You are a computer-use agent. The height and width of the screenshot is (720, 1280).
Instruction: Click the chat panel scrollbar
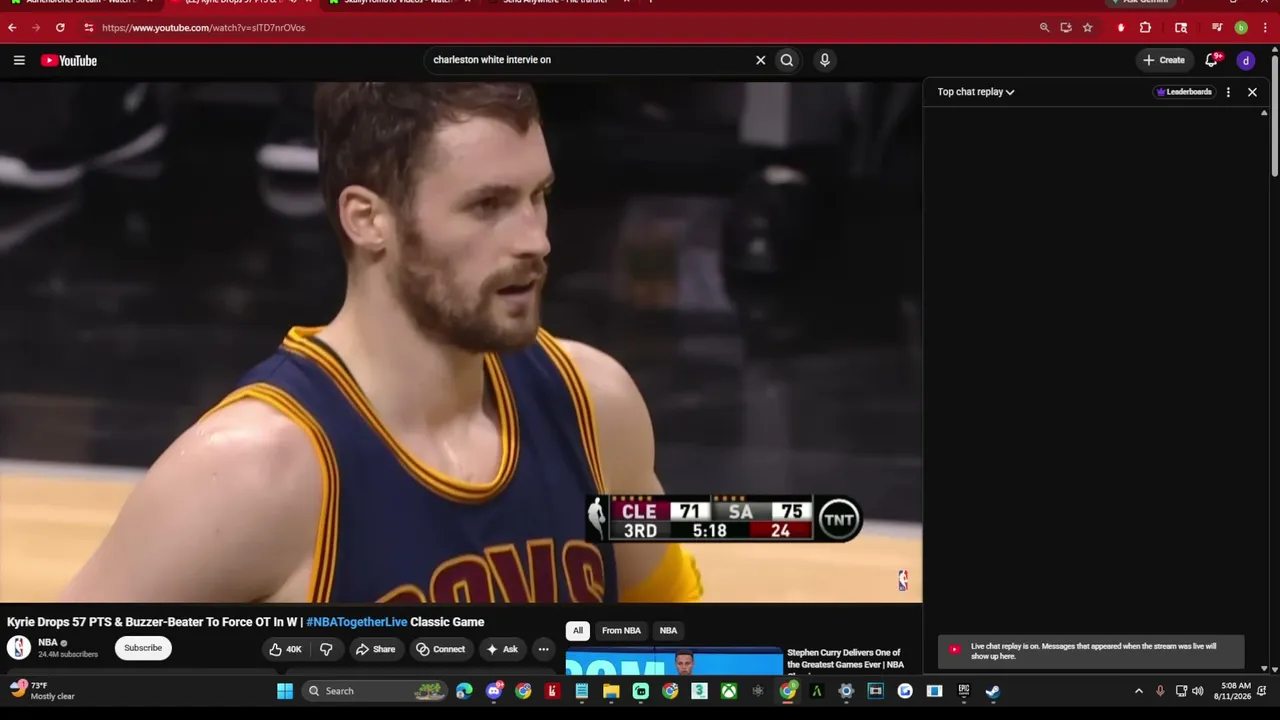tap(1264, 390)
